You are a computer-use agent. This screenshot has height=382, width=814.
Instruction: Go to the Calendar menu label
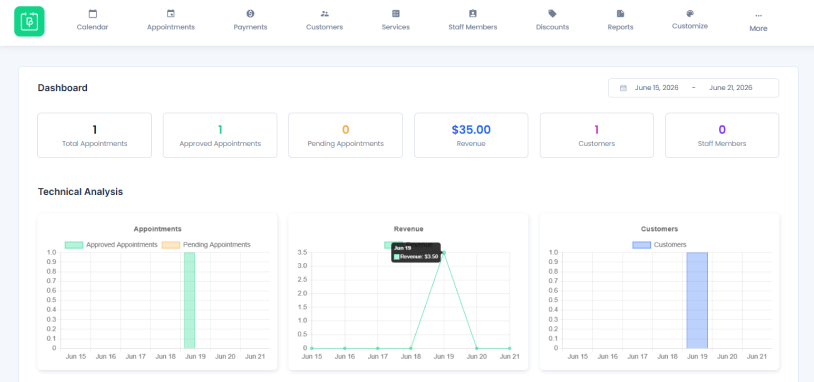pos(92,27)
